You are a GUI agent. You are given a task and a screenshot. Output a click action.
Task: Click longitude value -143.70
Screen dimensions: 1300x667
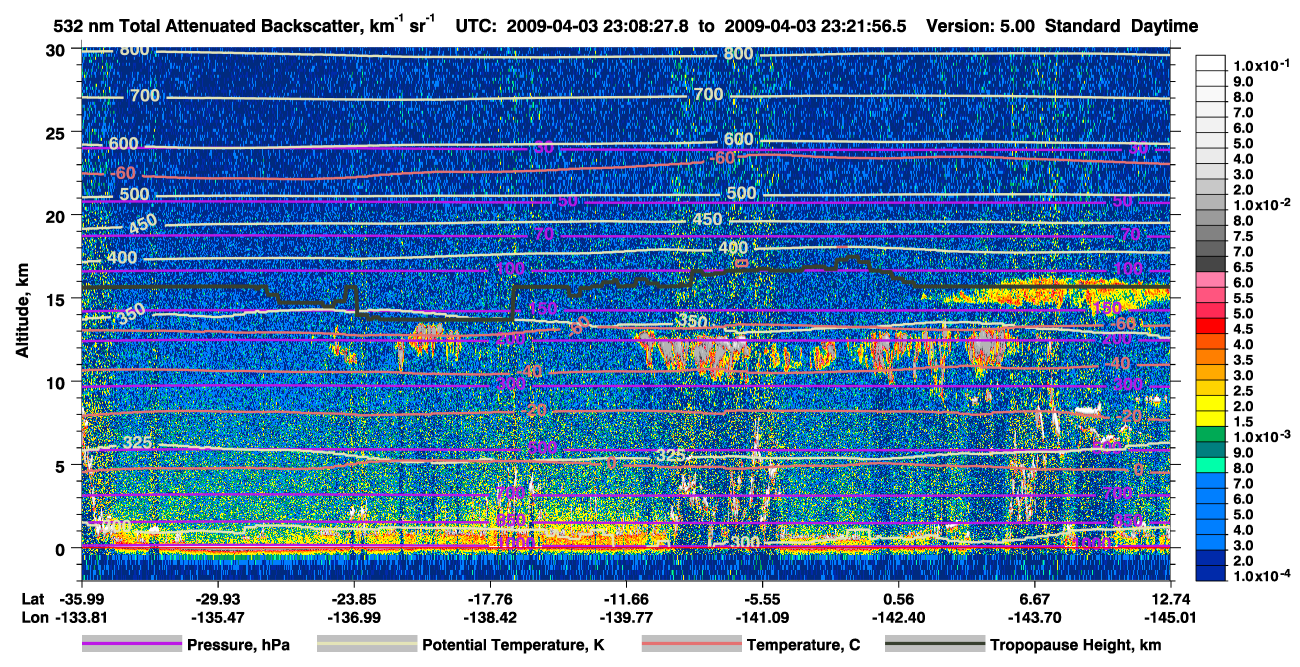click(1034, 617)
